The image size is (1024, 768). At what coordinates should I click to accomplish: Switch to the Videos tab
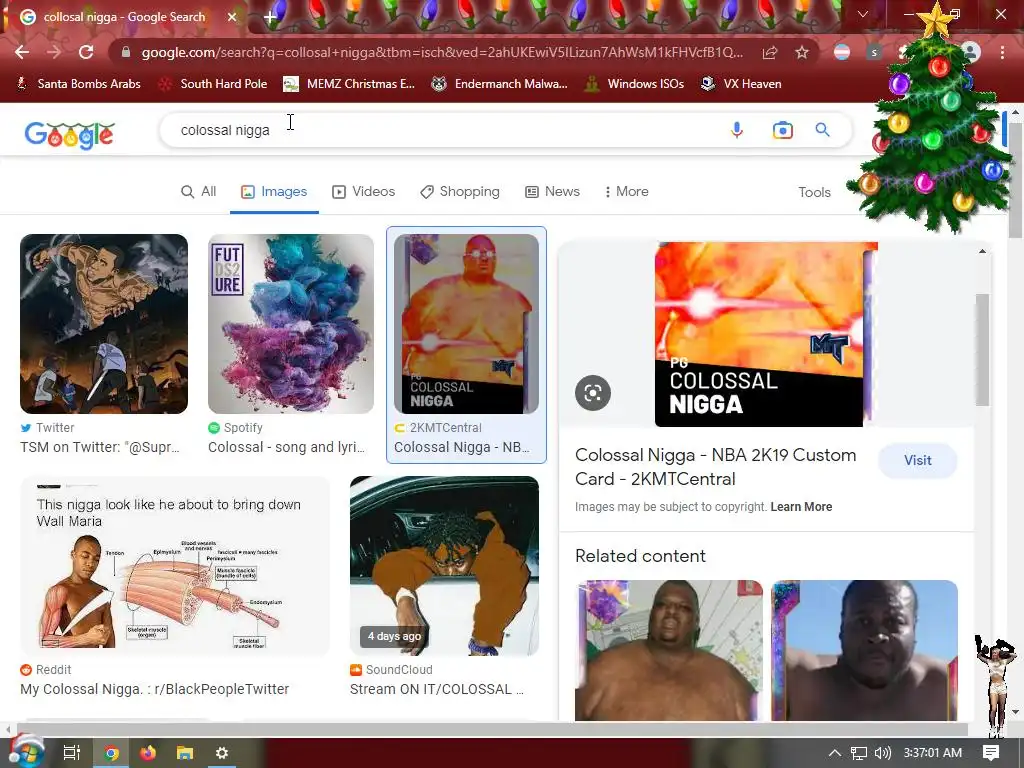coord(364,191)
